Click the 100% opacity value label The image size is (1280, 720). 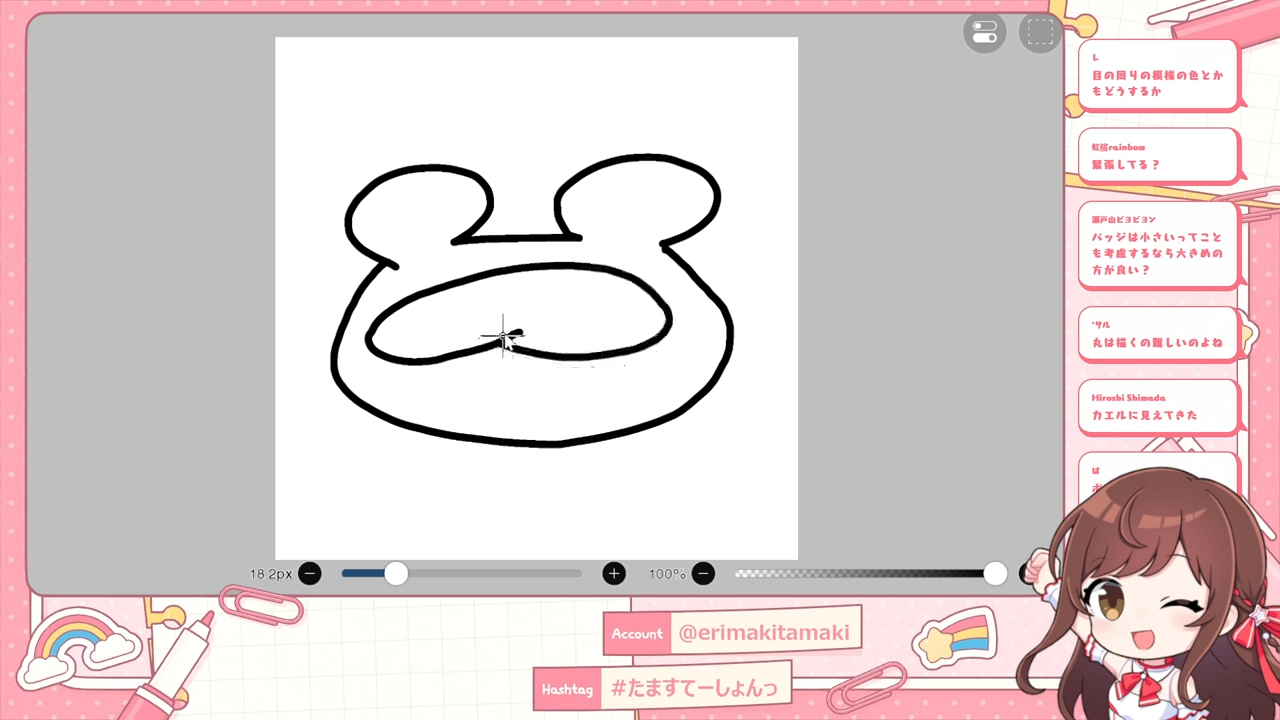coord(667,574)
